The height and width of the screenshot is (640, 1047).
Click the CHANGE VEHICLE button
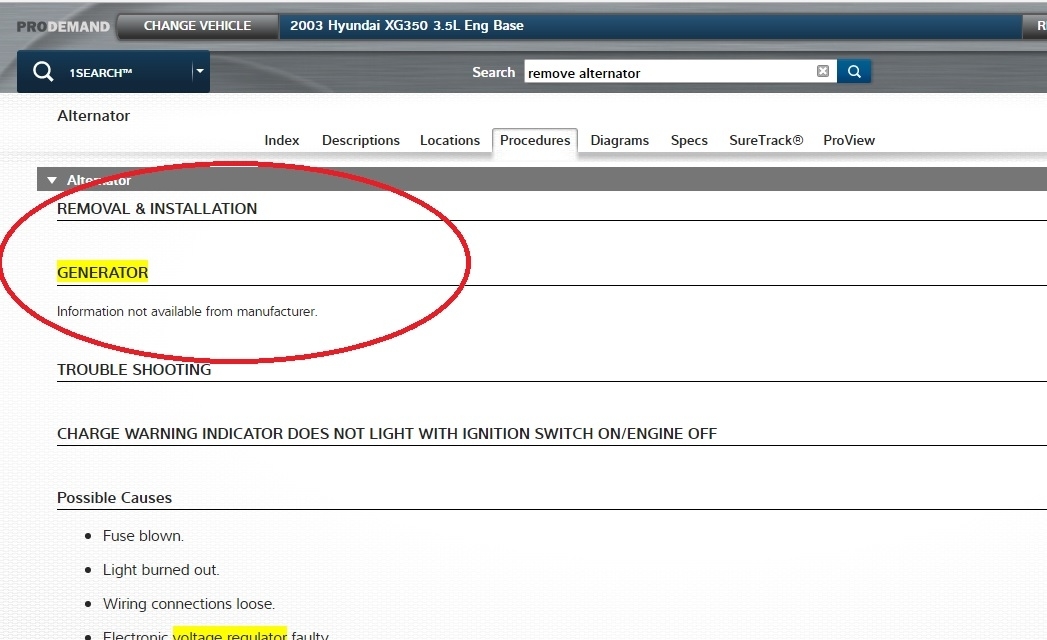coord(197,26)
